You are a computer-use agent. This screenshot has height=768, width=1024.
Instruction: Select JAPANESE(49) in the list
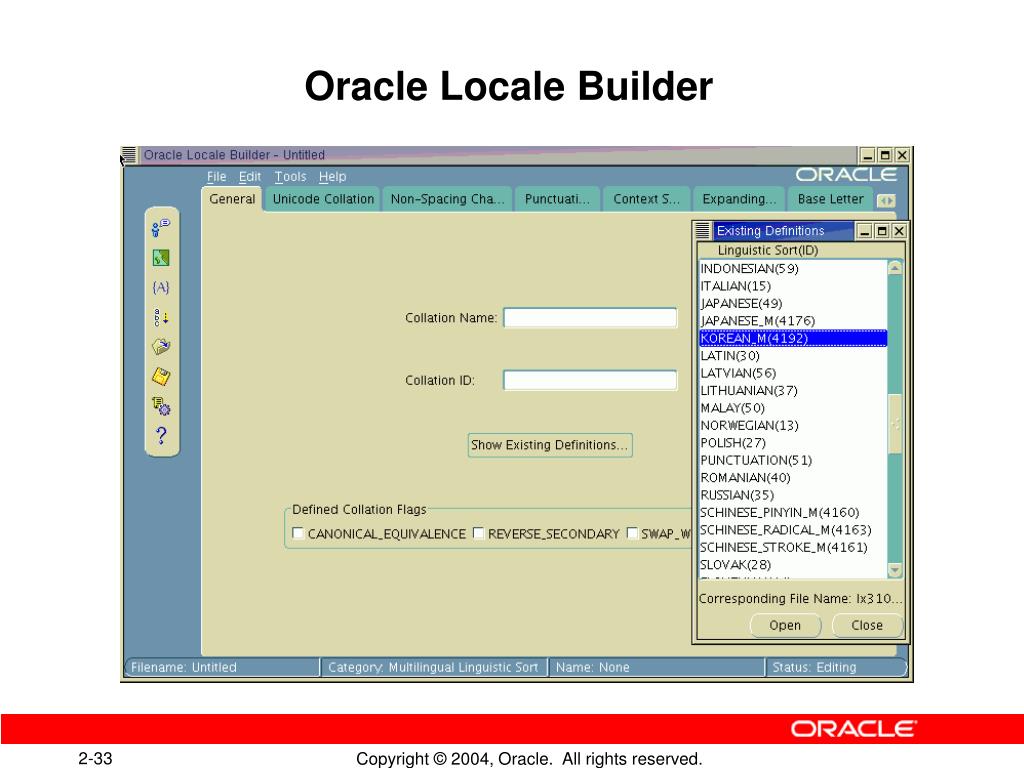[x=793, y=303]
